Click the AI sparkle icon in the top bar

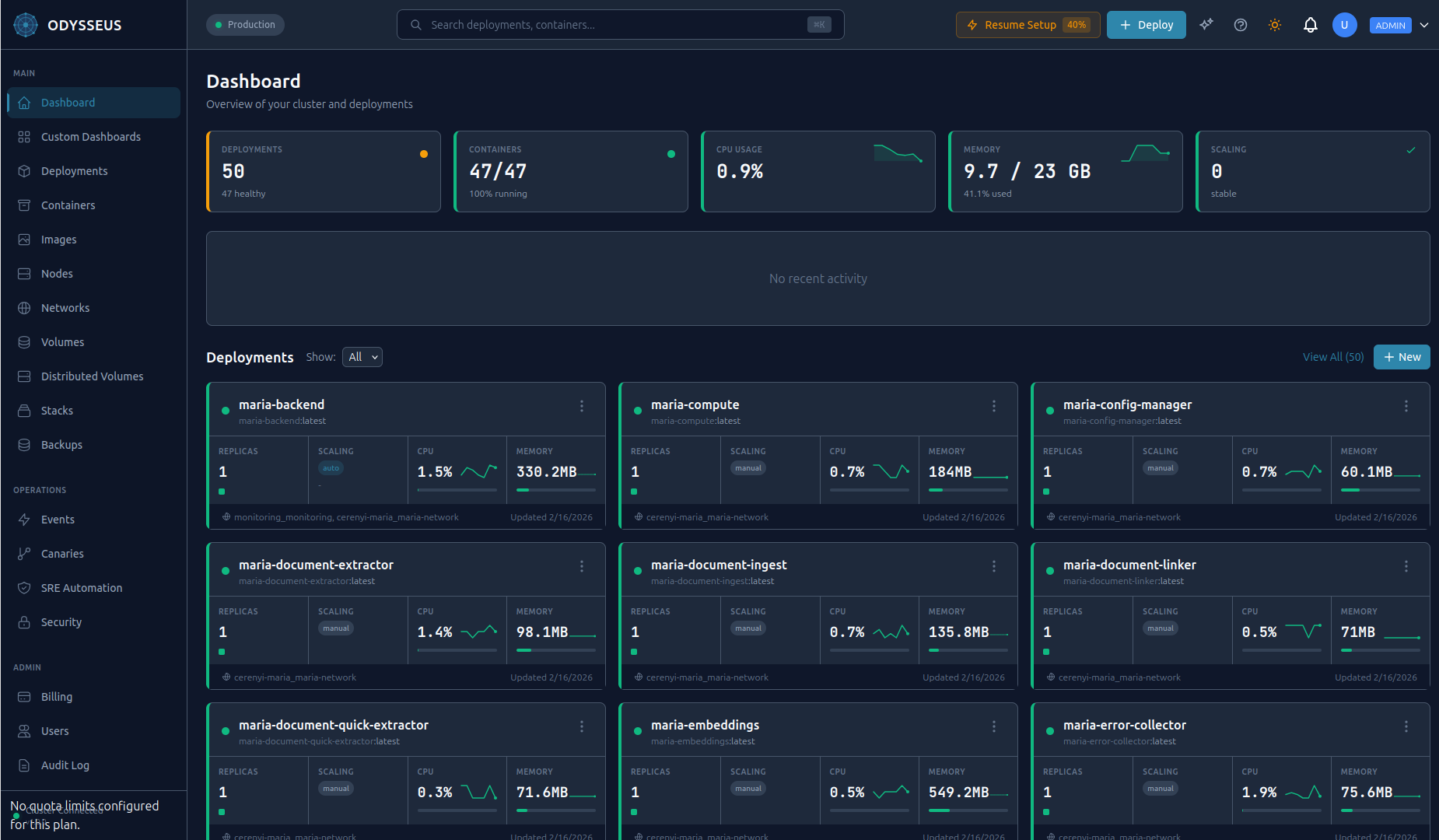coord(1206,24)
